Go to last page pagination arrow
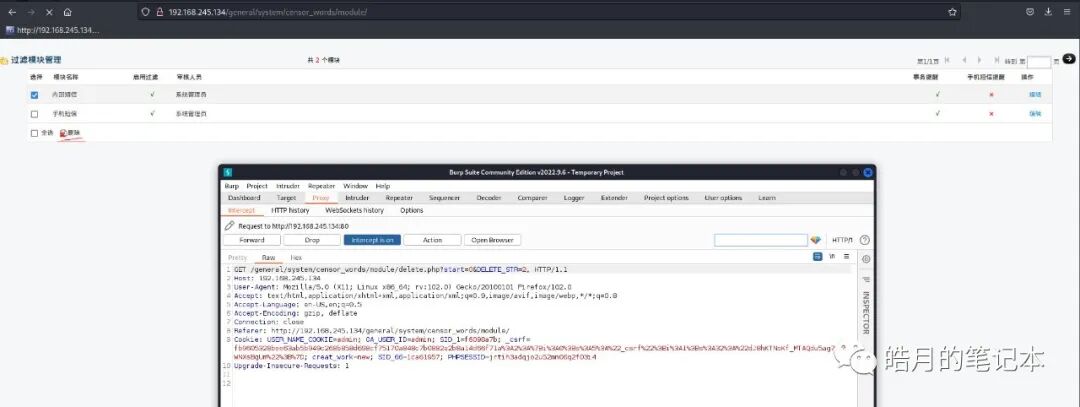 (x=995, y=60)
